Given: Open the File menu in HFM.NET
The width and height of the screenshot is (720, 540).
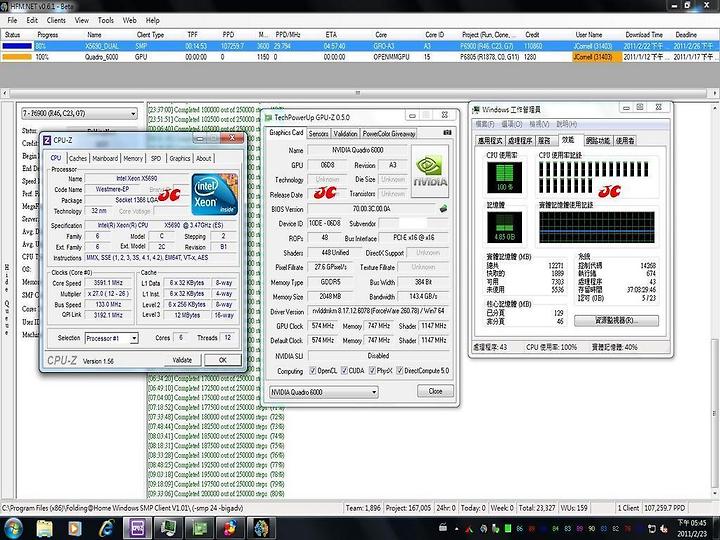Looking at the screenshot, I should [12, 20].
